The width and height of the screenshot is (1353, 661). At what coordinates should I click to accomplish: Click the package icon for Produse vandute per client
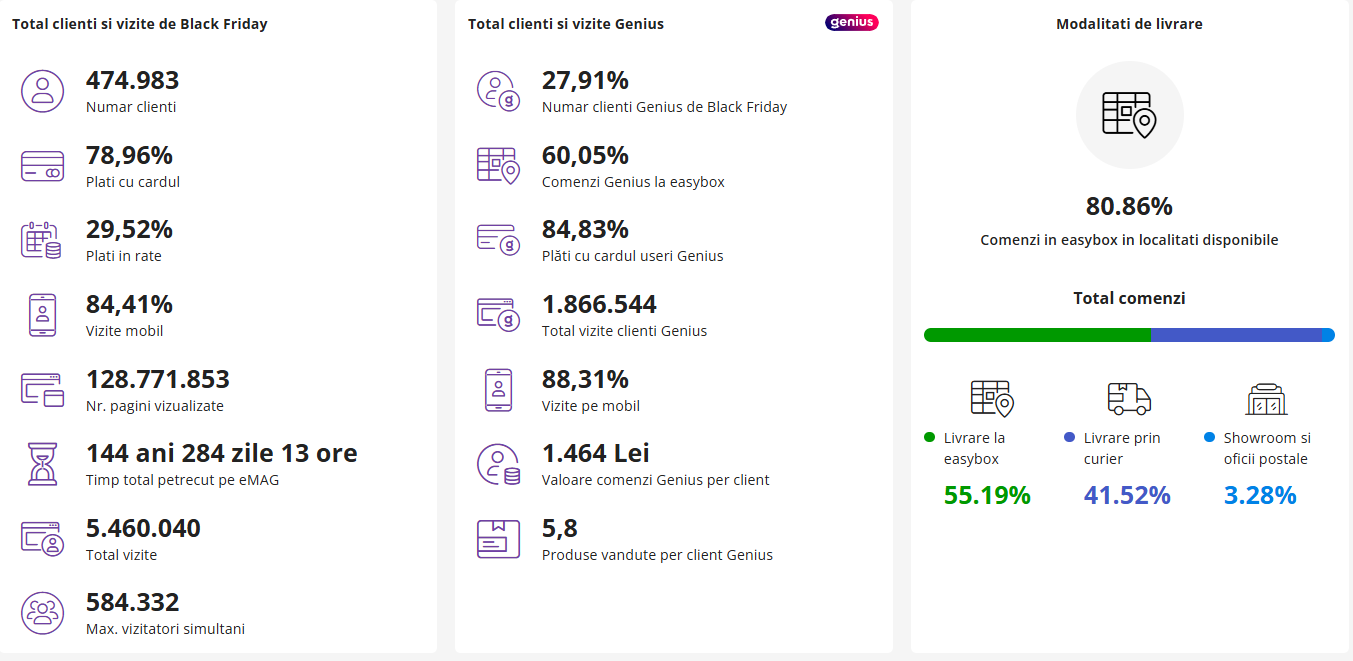pyautogui.click(x=498, y=539)
